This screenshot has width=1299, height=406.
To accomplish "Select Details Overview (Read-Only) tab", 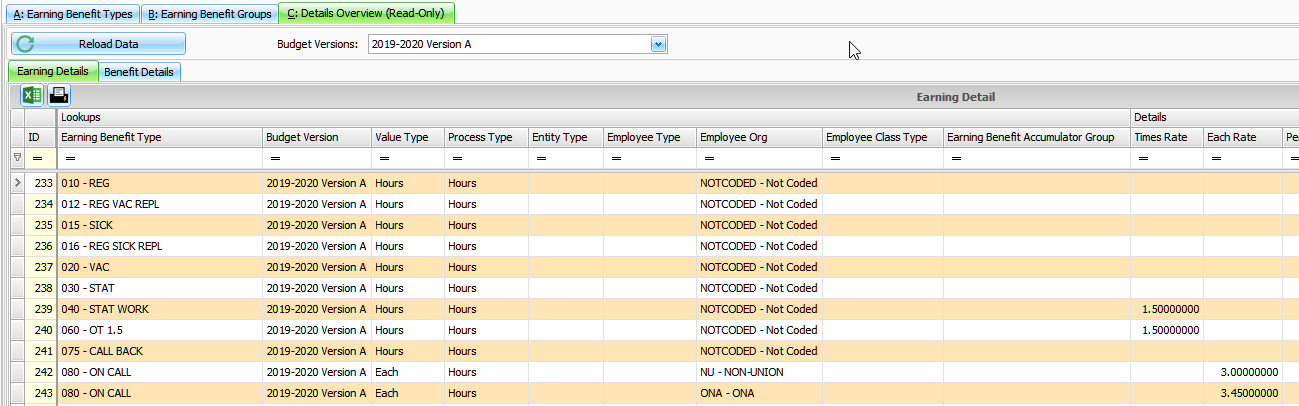I will click(367, 14).
